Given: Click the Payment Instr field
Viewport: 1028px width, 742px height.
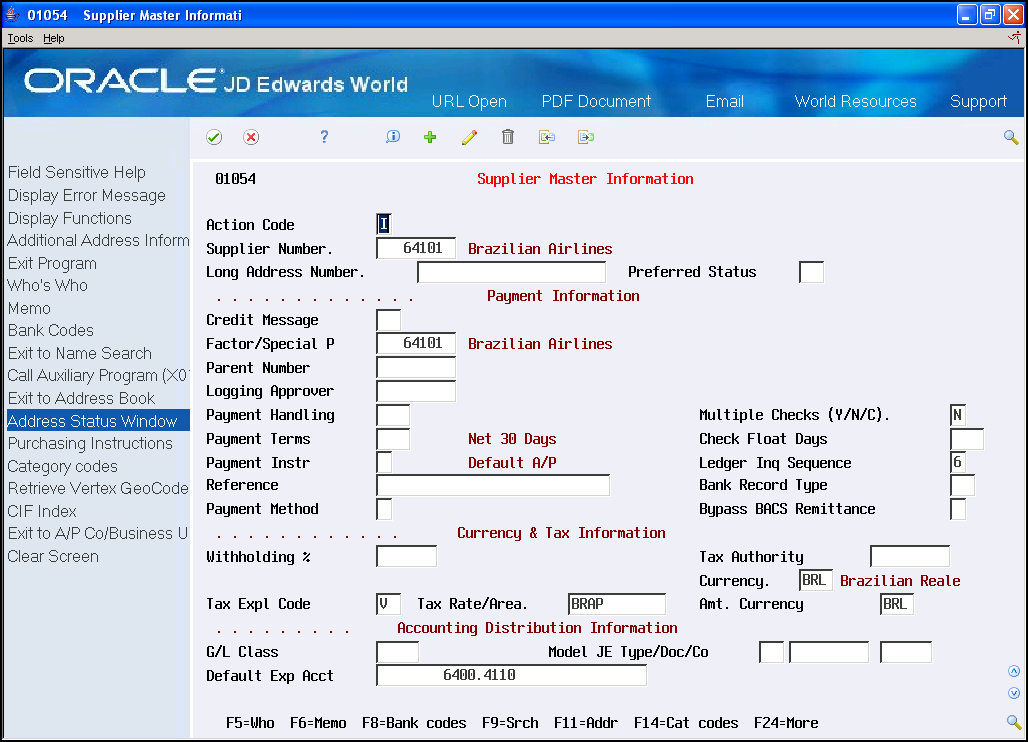Looking at the screenshot, I should point(384,463).
